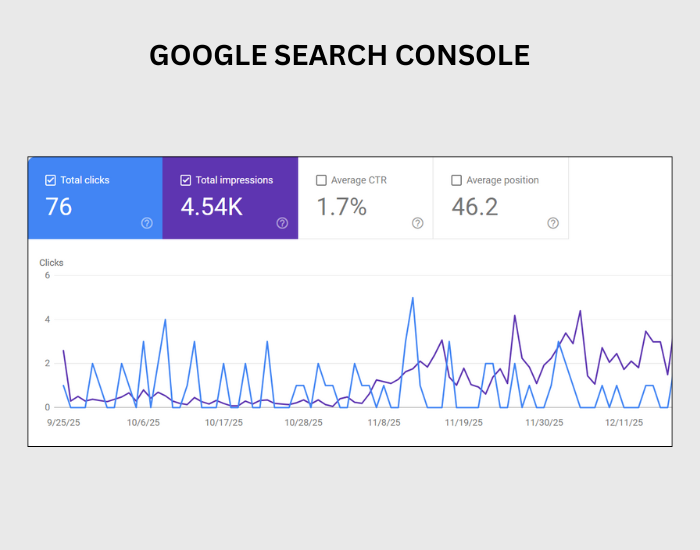Enable the Average position checkbox

[457, 180]
